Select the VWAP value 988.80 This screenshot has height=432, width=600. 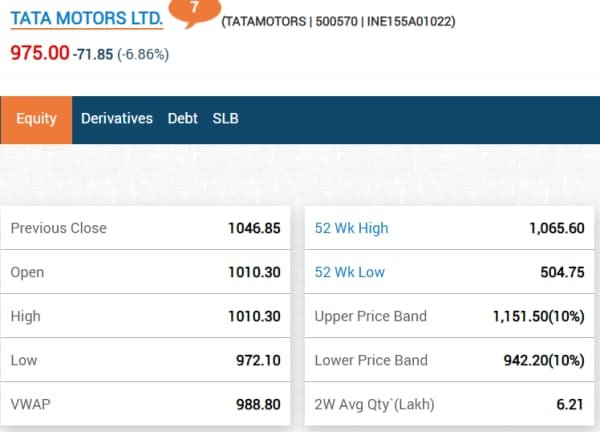258,405
